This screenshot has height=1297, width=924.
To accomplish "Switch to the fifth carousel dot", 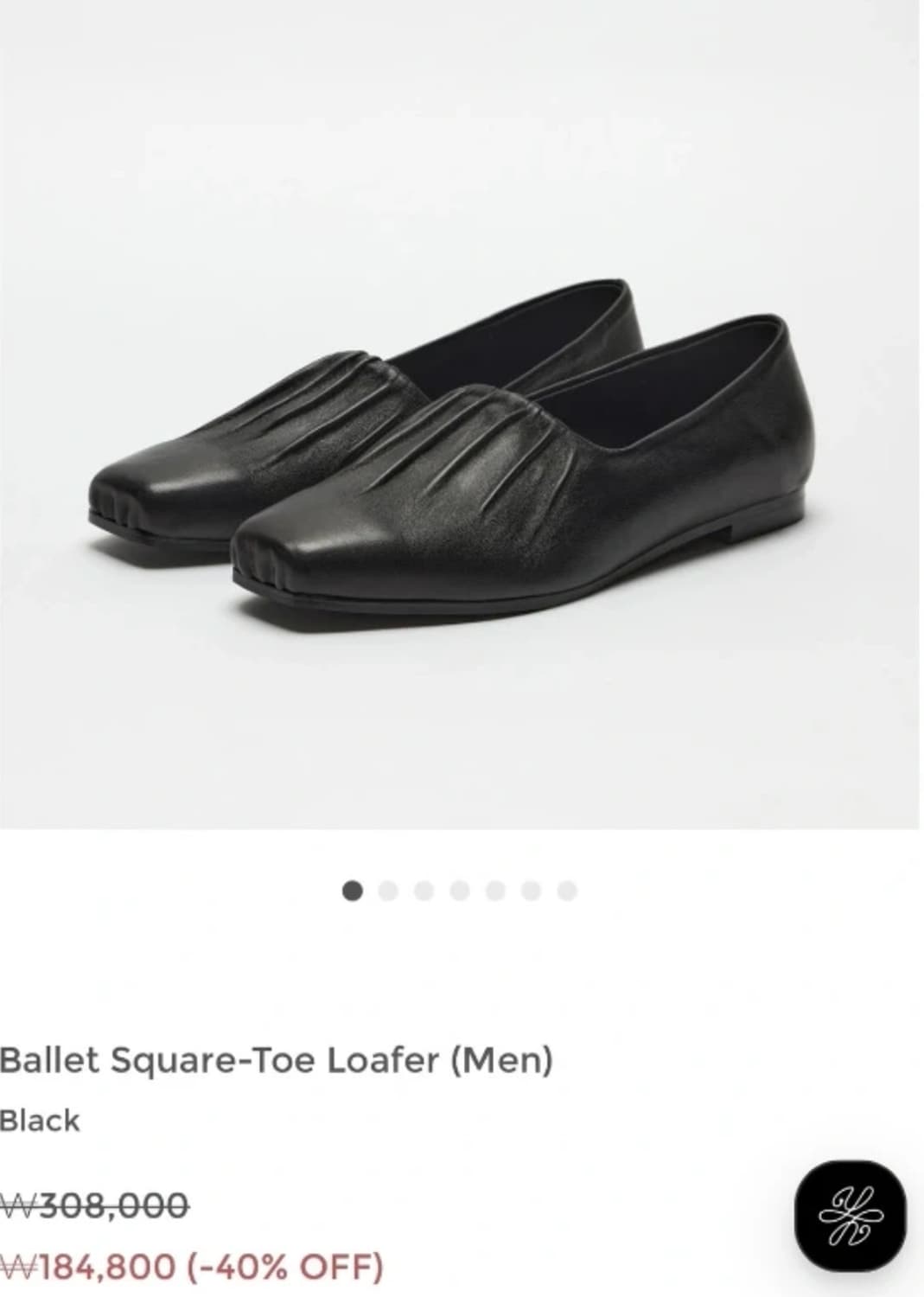I will click(x=495, y=891).
